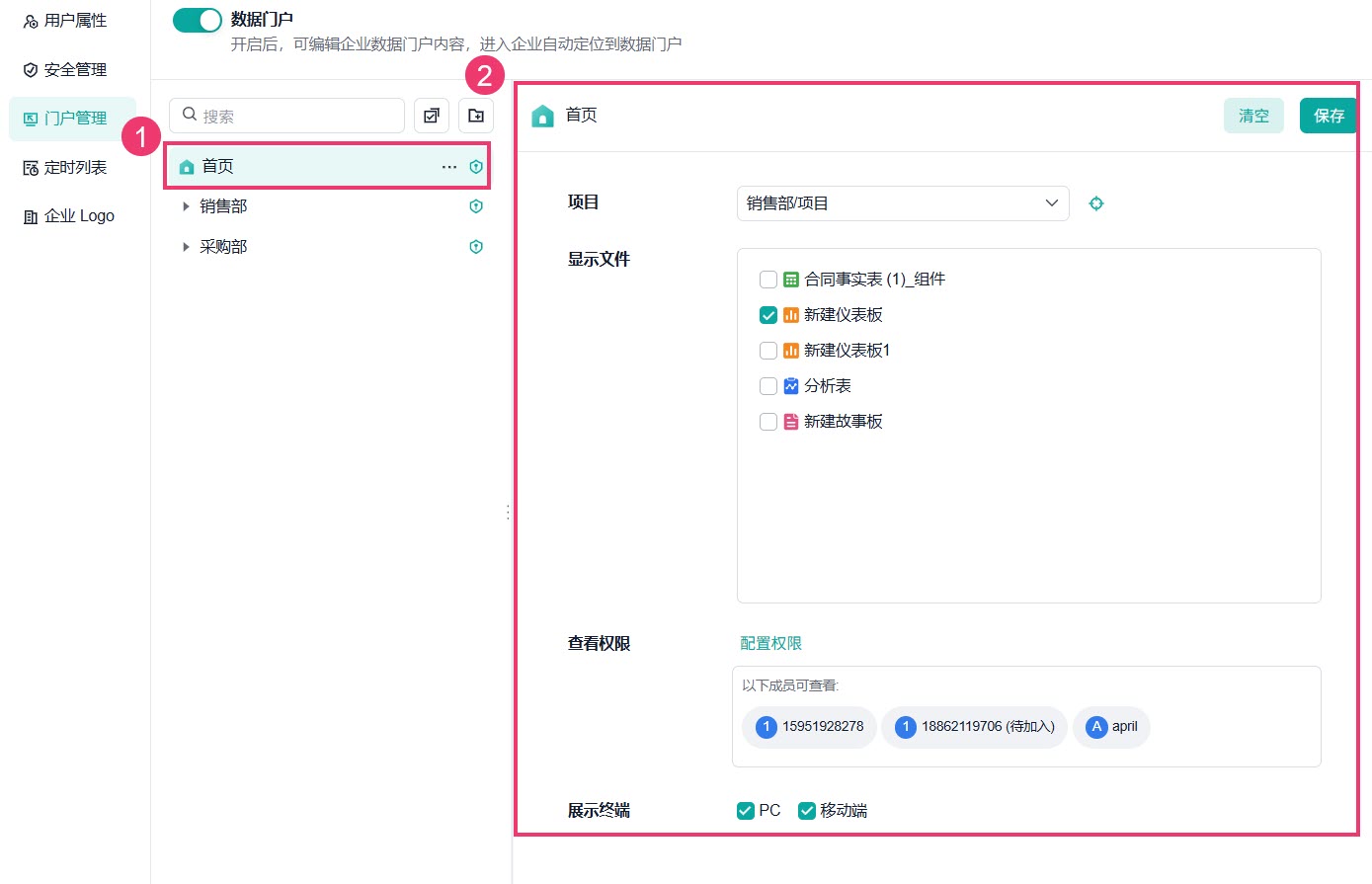Expand the 采购部 tree node
This screenshot has width=1372, height=884.
point(186,247)
